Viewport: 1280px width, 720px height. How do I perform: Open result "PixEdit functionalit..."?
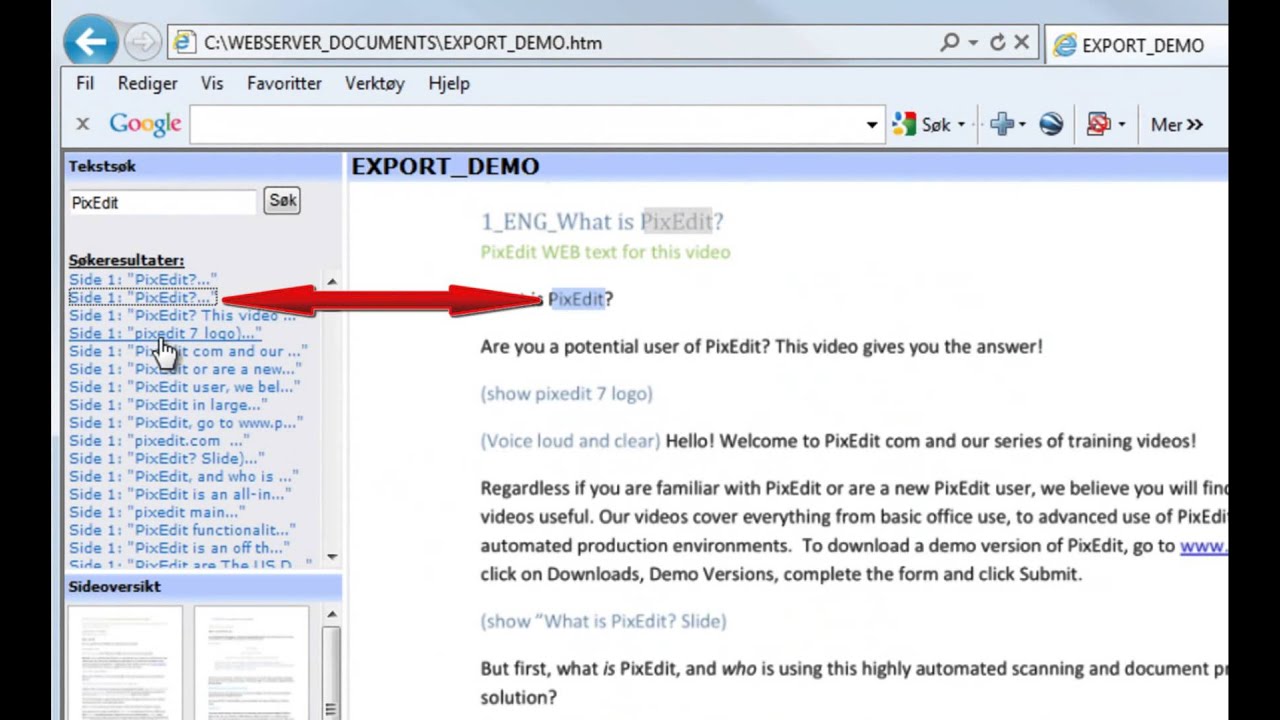pyautogui.click(x=183, y=530)
